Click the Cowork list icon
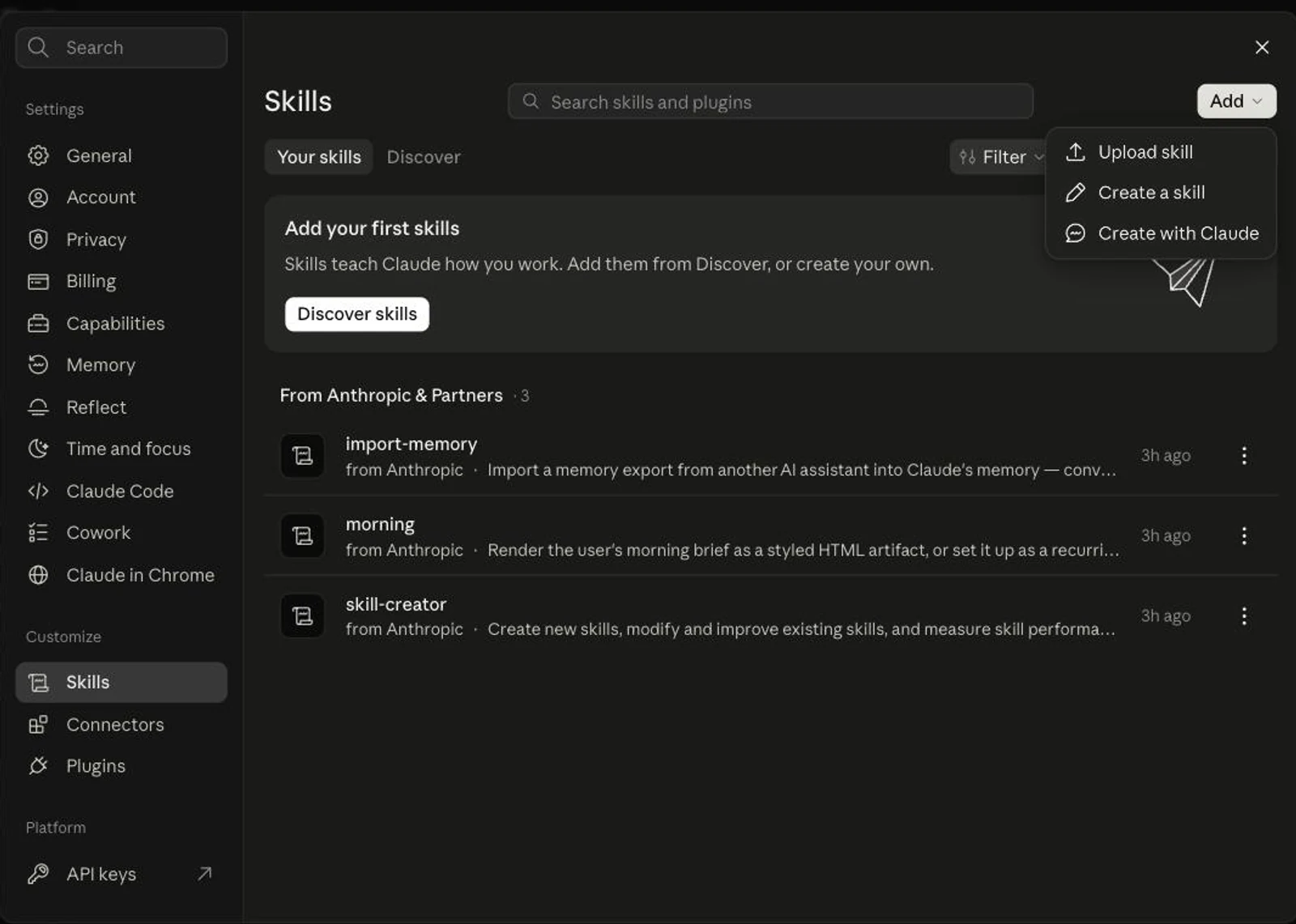 click(38, 532)
